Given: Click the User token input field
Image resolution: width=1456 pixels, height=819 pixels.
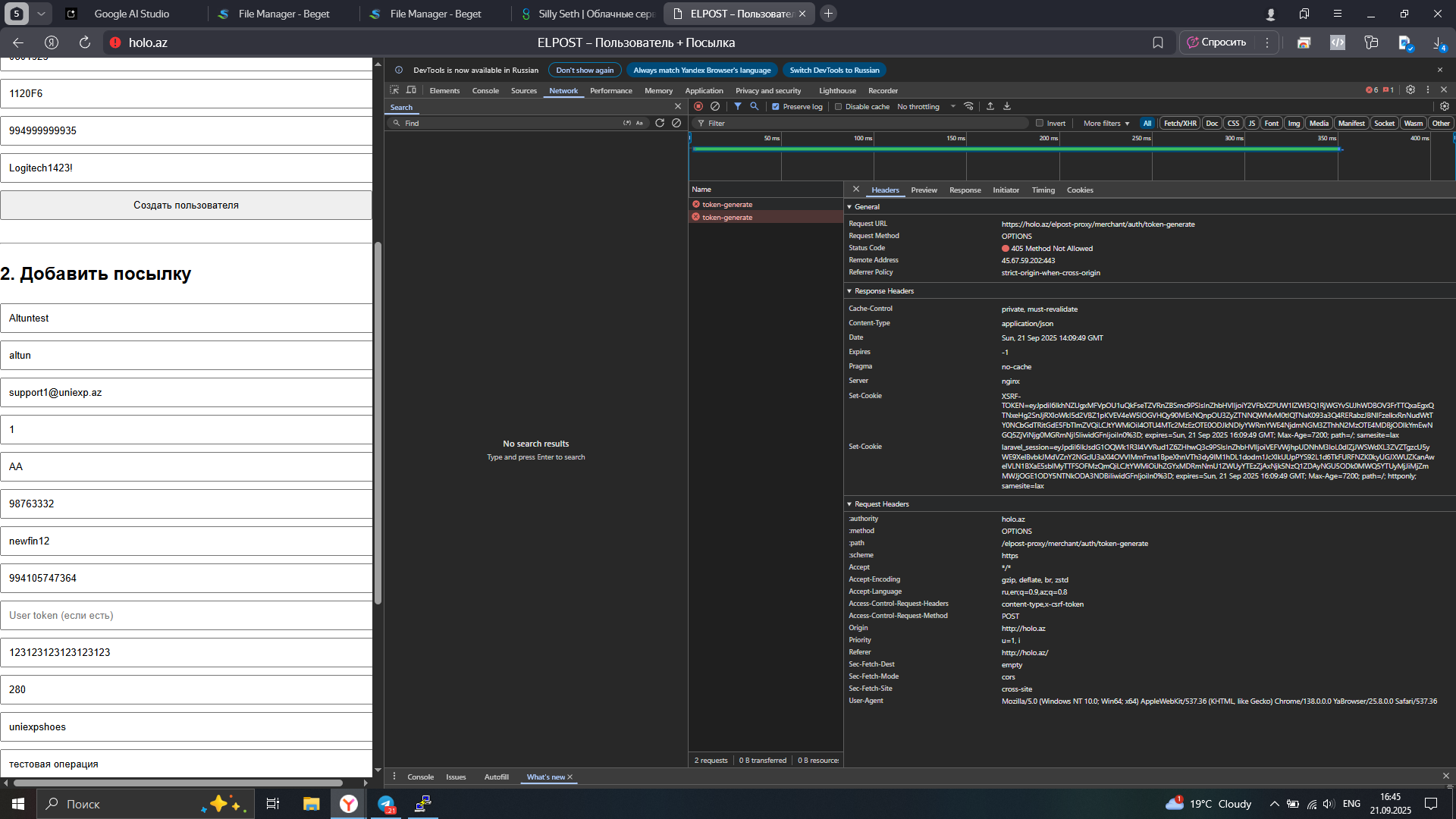Looking at the screenshot, I should point(186,615).
